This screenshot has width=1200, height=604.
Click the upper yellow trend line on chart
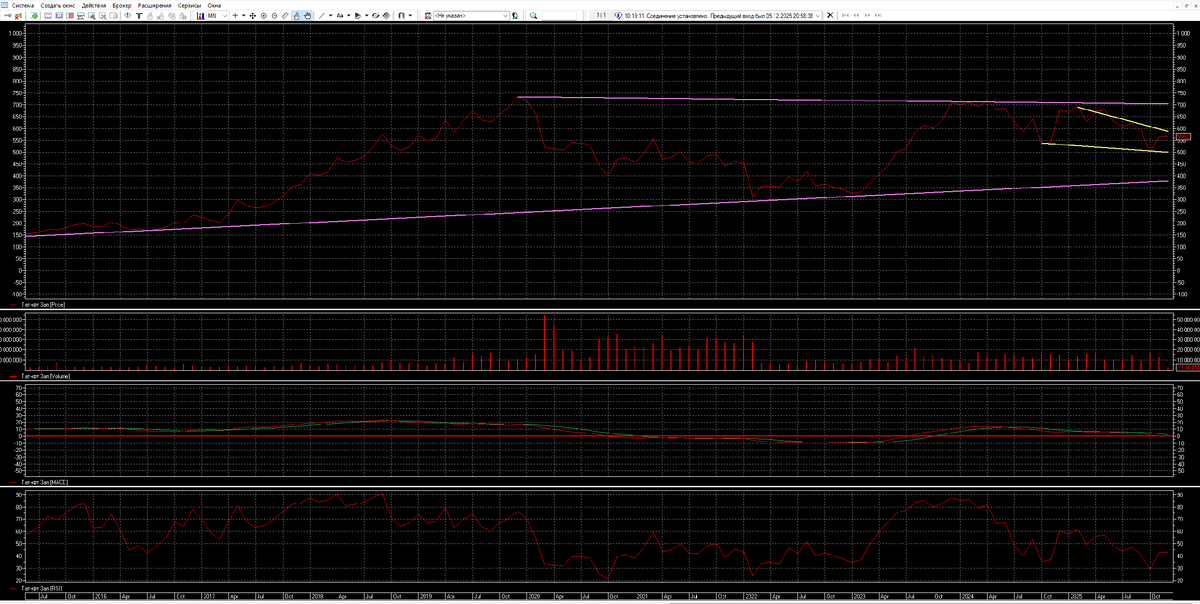click(x=1122, y=119)
